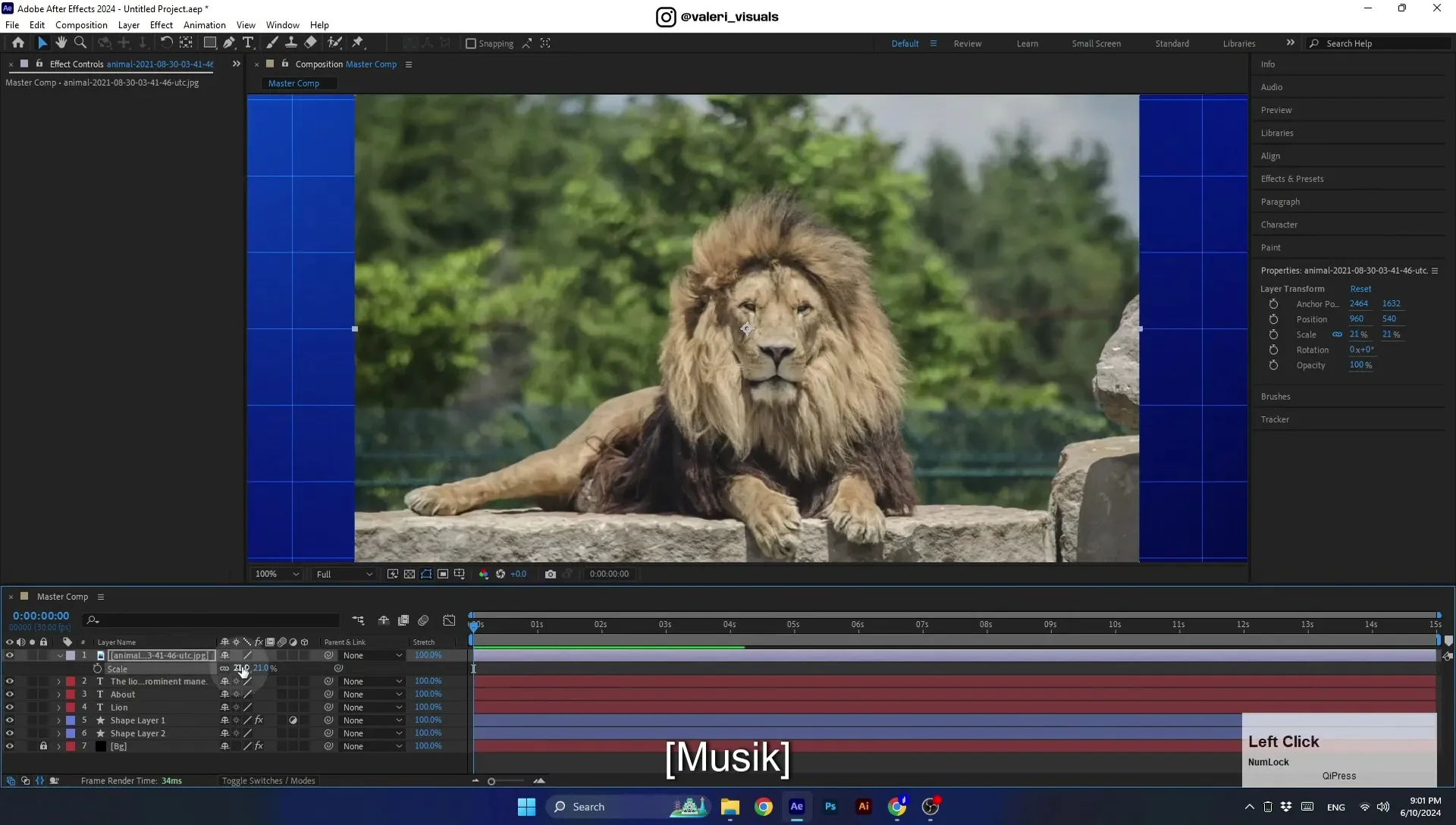This screenshot has height=825, width=1456.
Task: Enable Motion Blur for timeline
Action: pos(423,620)
